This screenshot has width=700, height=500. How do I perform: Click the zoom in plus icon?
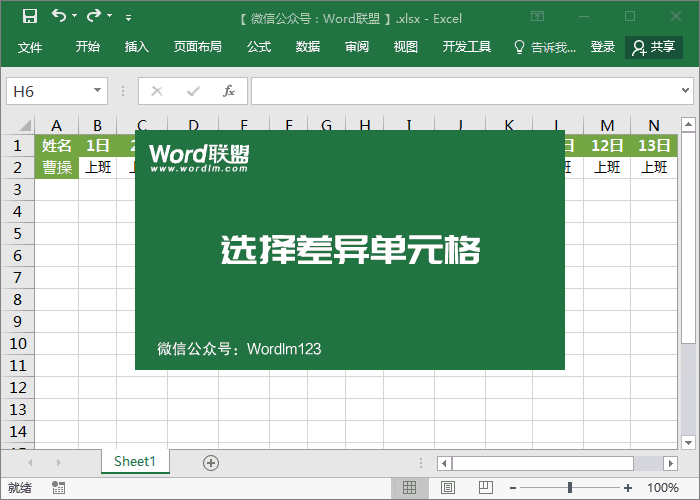tap(627, 488)
